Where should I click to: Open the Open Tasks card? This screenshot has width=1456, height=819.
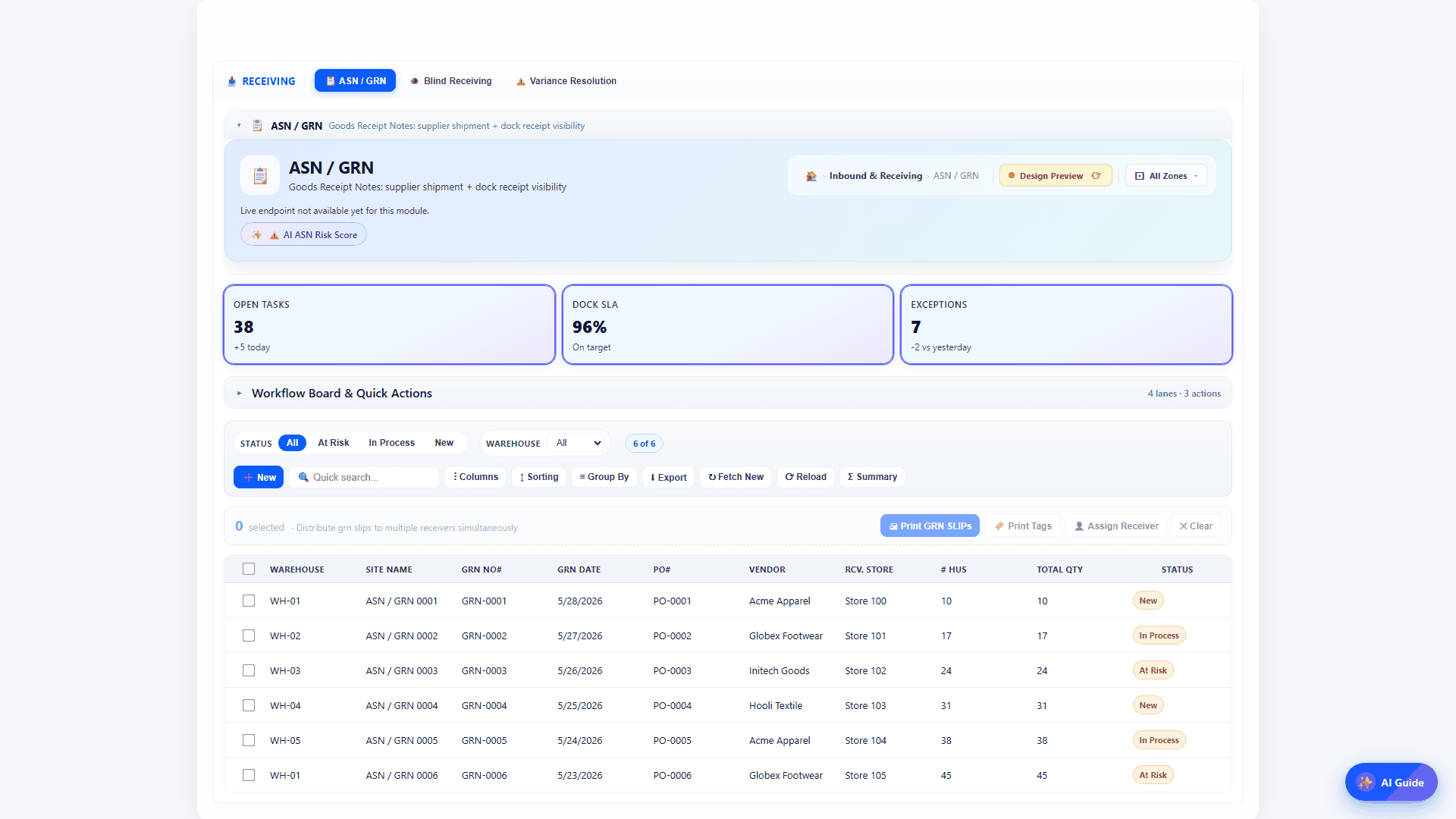[389, 325]
